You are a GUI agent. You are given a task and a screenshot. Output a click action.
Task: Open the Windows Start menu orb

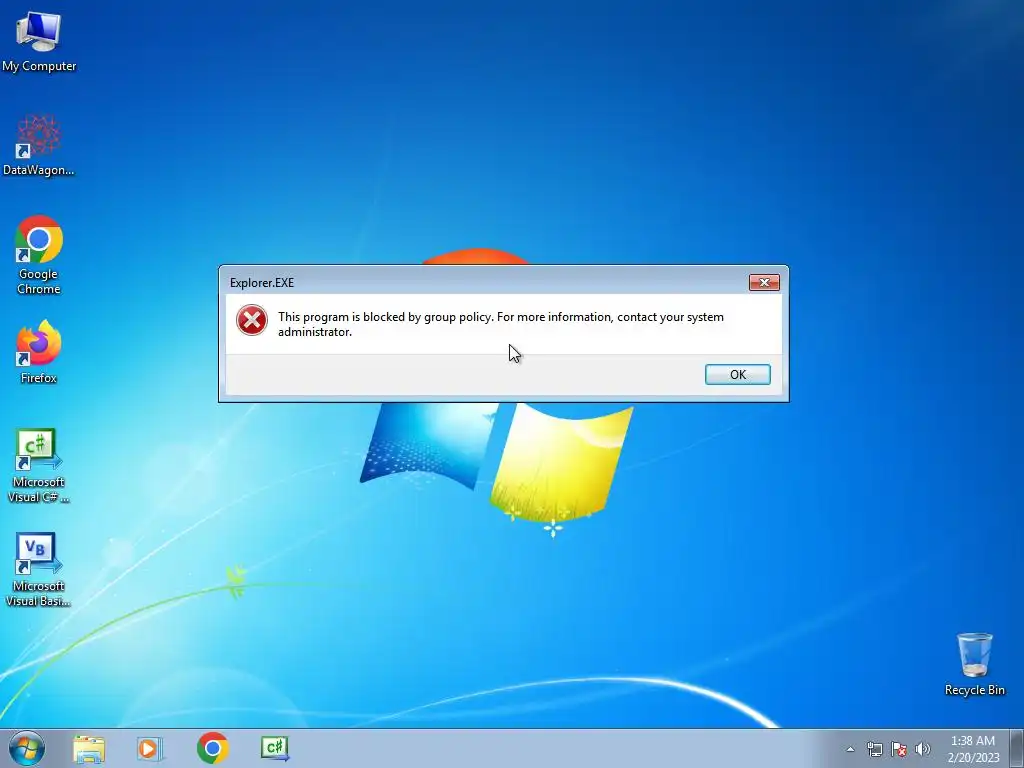pyautogui.click(x=27, y=748)
